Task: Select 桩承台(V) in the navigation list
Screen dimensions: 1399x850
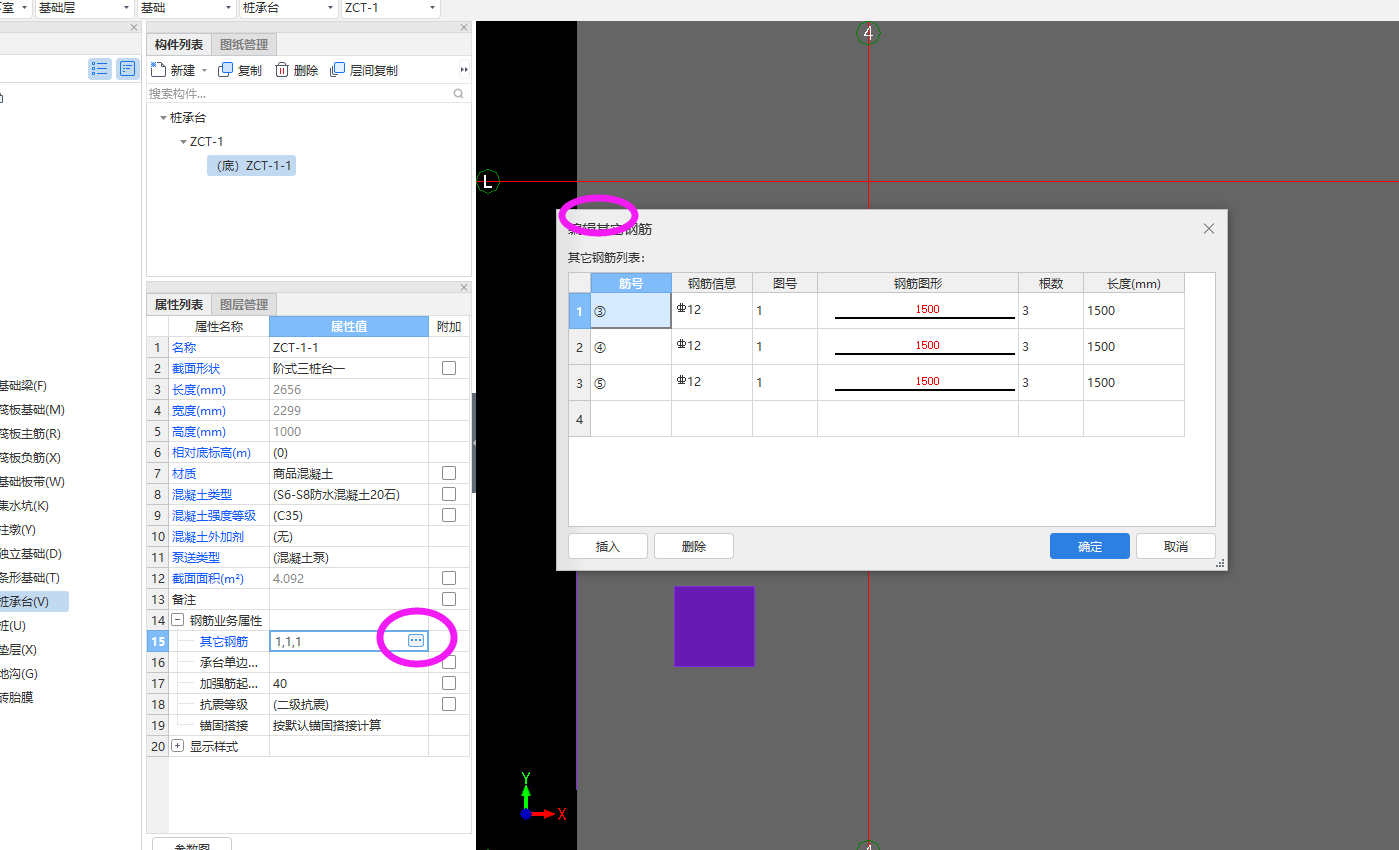Action: click(34, 601)
